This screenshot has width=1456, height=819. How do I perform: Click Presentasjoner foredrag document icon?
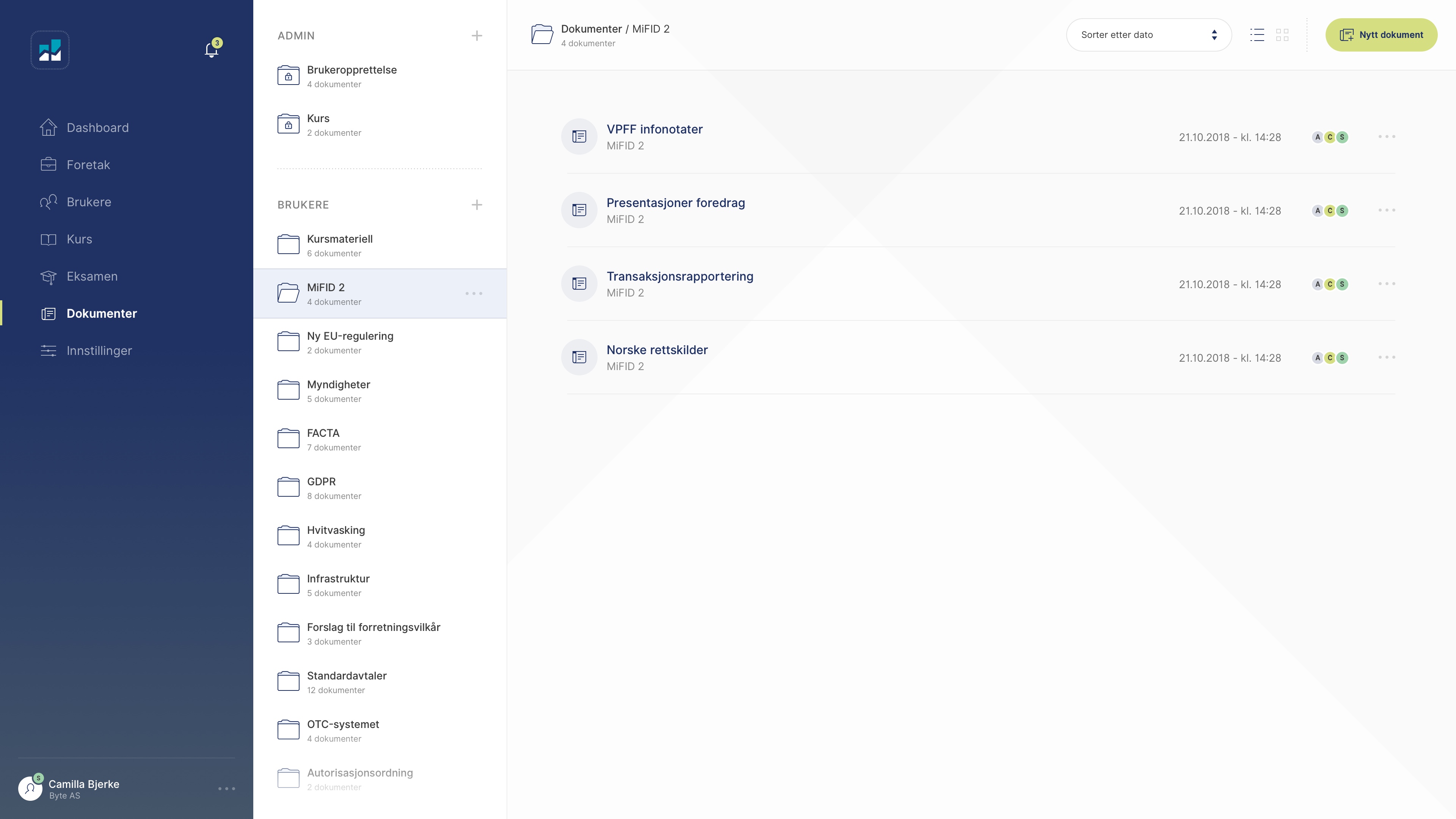pyautogui.click(x=579, y=210)
